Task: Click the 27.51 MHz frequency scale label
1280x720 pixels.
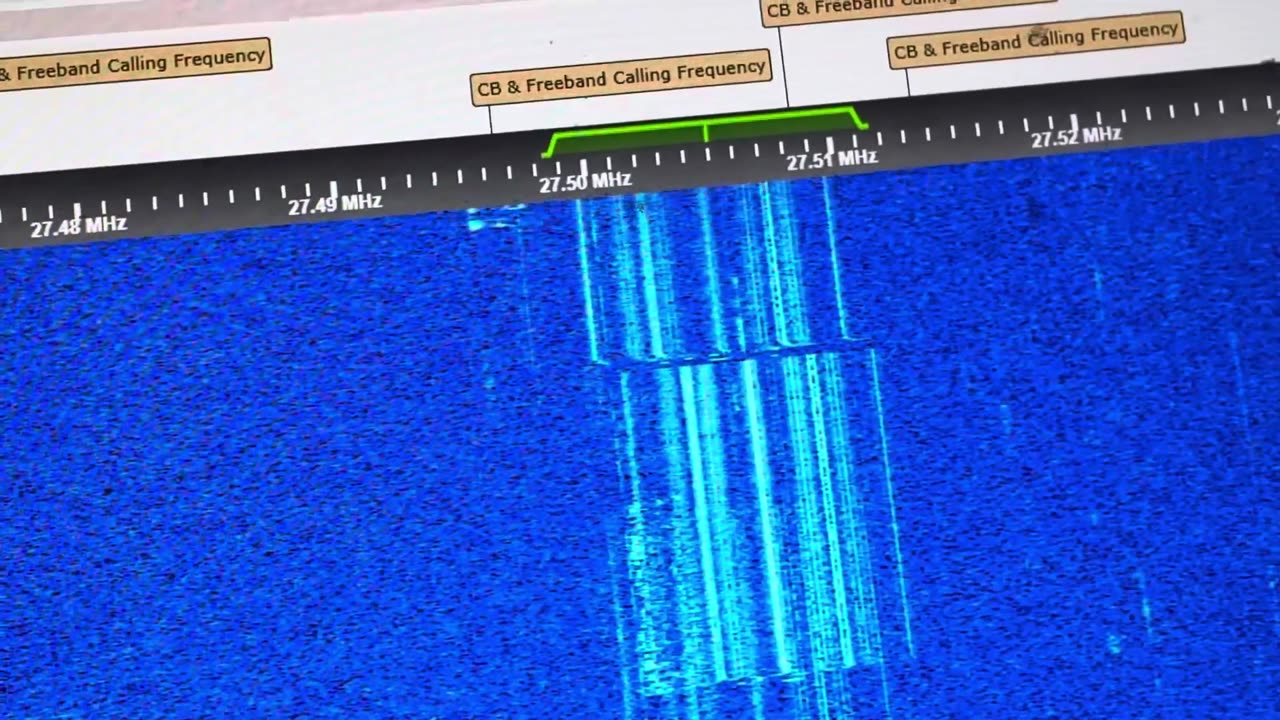Action: 831,159
